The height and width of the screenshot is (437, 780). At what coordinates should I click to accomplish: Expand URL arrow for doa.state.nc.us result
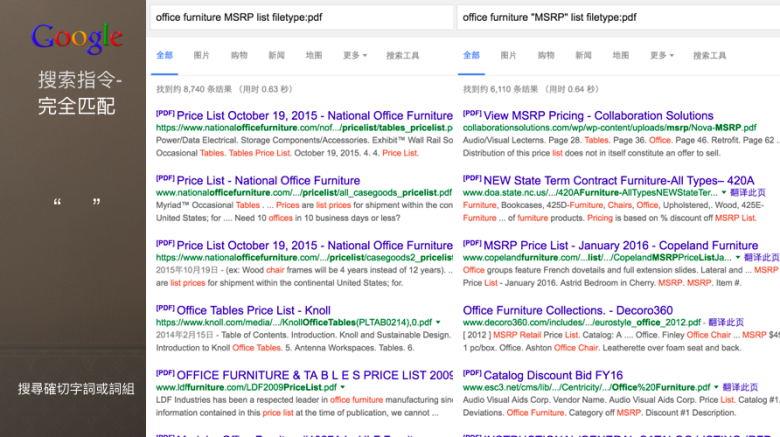(x=724, y=193)
